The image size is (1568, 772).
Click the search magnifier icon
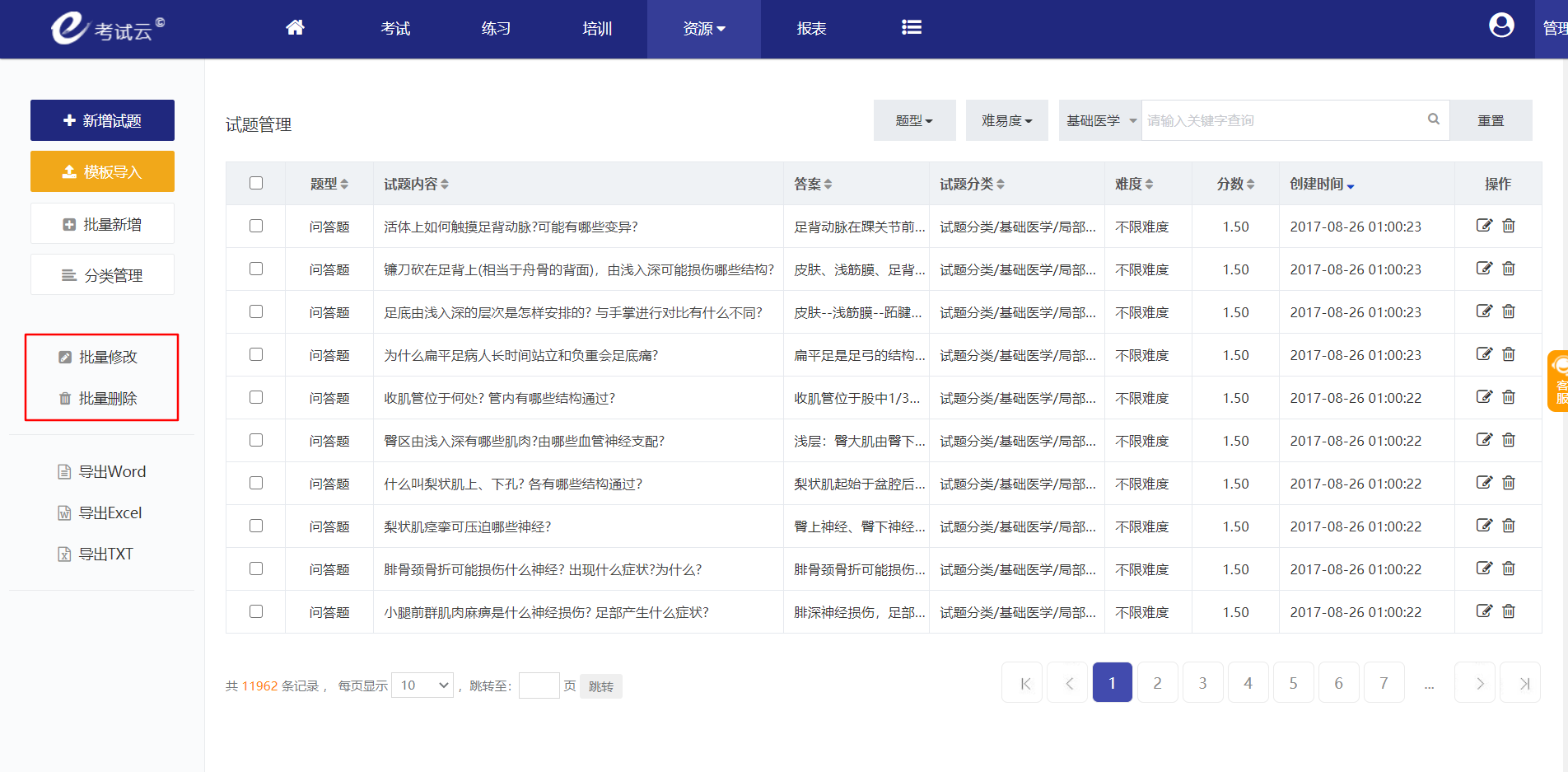tap(1434, 119)
